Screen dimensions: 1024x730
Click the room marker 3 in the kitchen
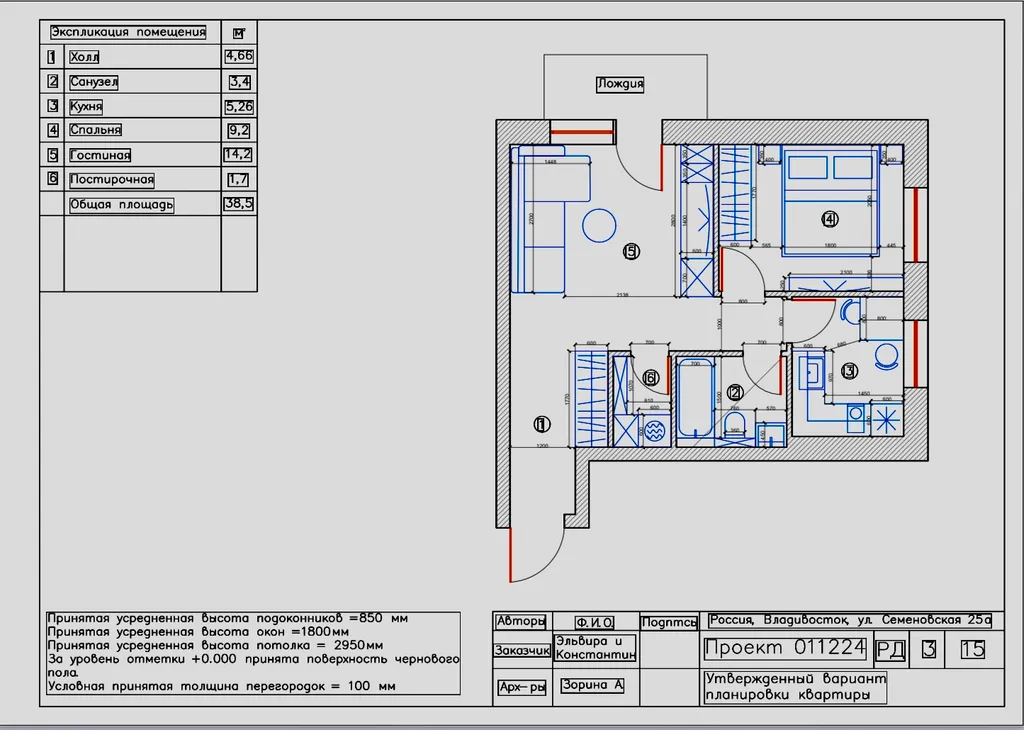[848, 371]
